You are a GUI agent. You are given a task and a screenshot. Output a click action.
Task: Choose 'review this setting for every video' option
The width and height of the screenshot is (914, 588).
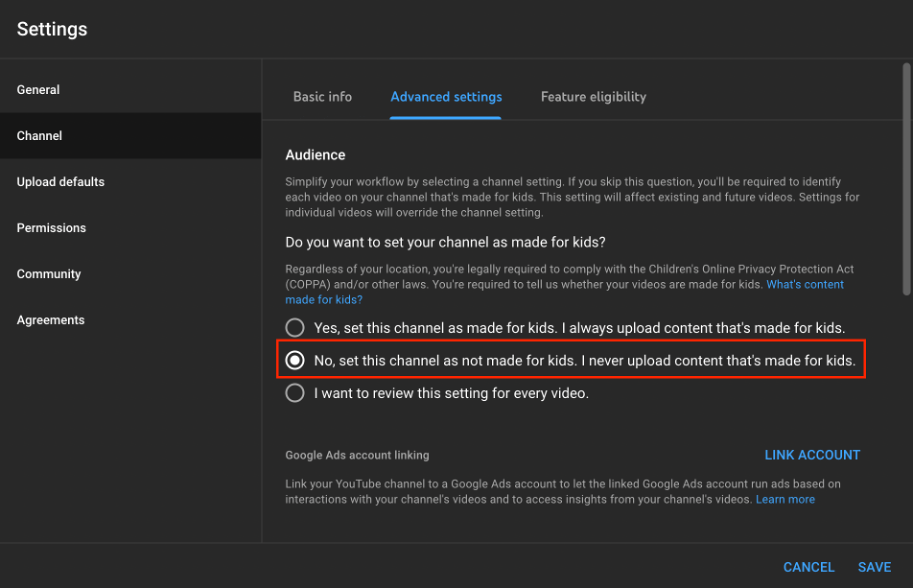pos(294,393)
